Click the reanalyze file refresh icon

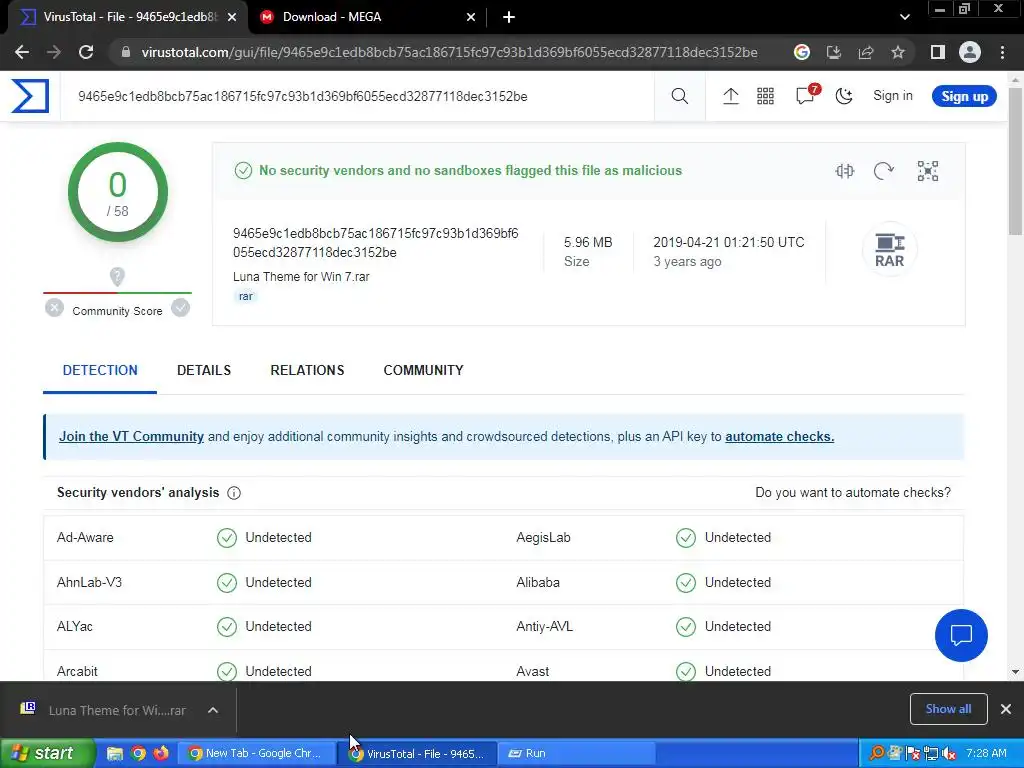click(x=884, y=171)
